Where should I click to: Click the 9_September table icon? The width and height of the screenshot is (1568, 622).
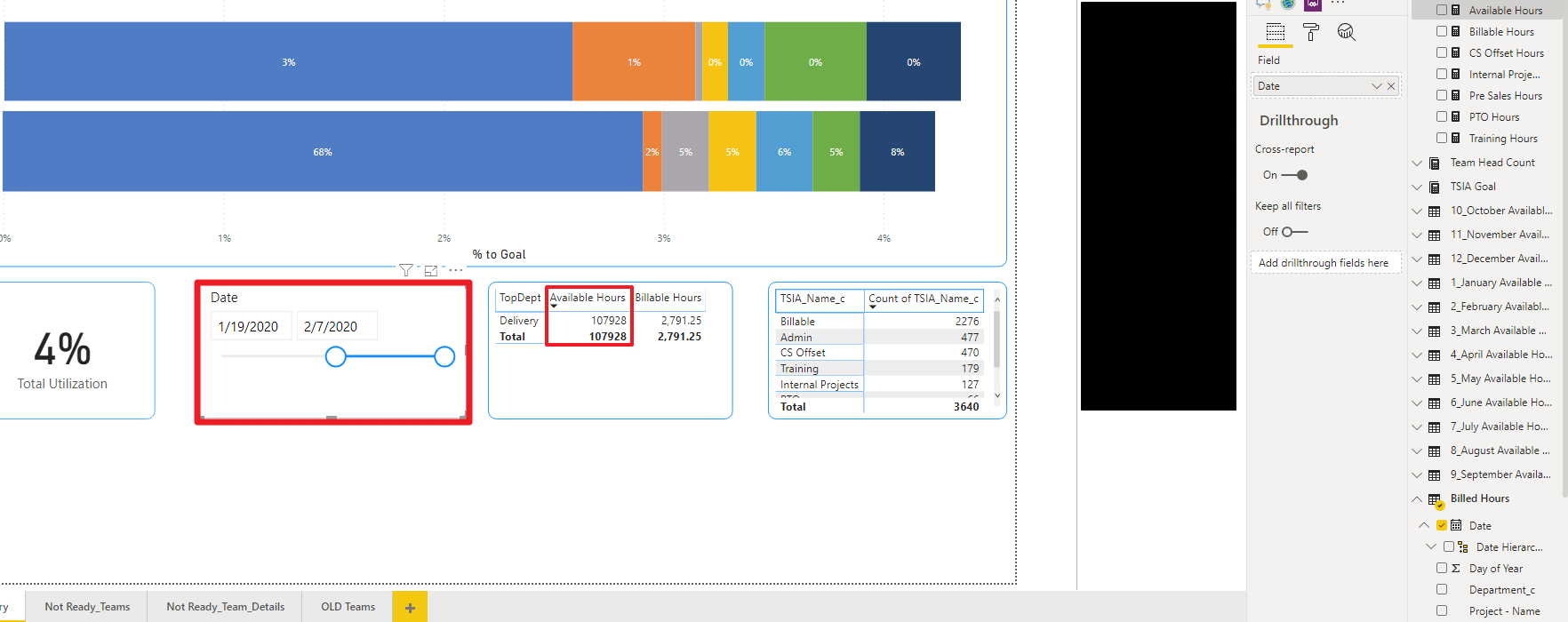coord(1434,475)
